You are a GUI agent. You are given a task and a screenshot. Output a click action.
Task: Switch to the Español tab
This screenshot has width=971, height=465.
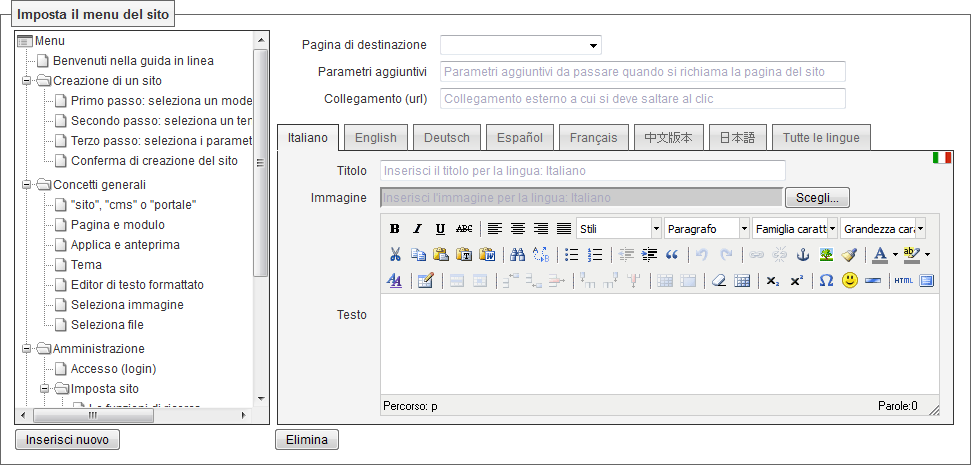[520, 137]
